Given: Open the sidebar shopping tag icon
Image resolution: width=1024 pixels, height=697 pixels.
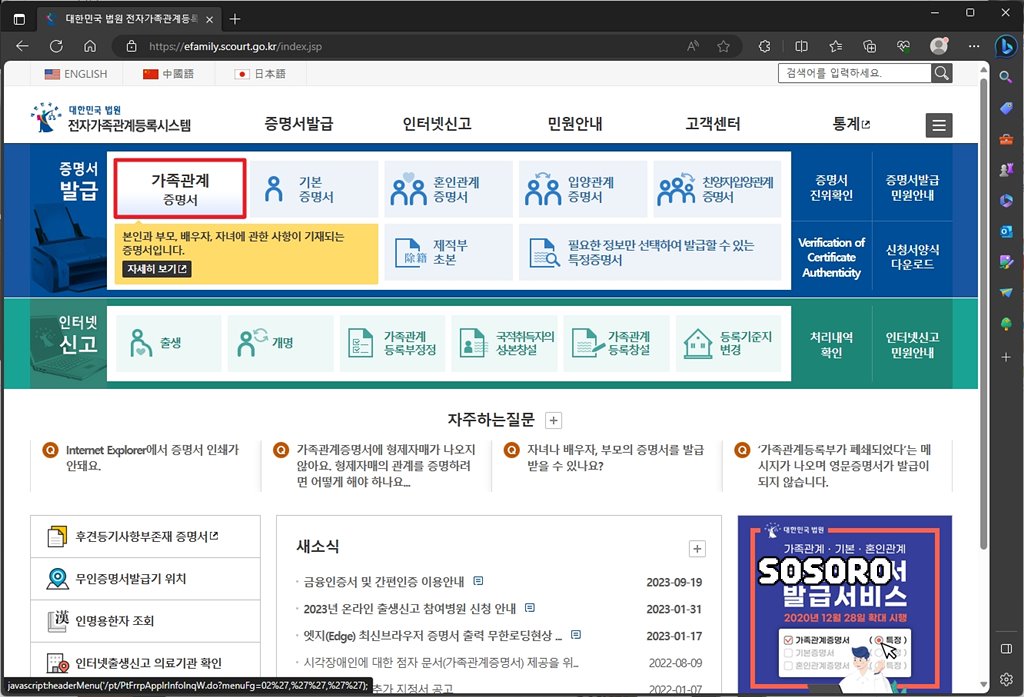Looking at the screenshot, I should [1006, 108].
